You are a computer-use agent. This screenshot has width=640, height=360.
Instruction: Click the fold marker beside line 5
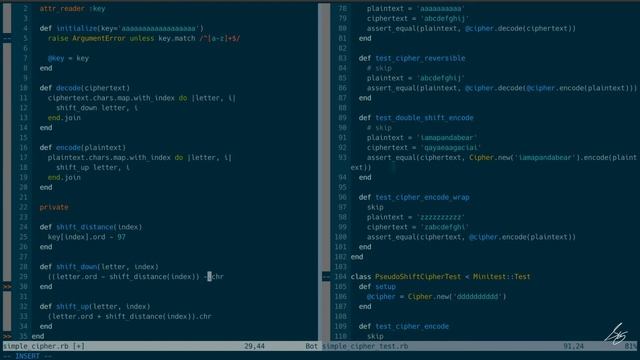7,38
